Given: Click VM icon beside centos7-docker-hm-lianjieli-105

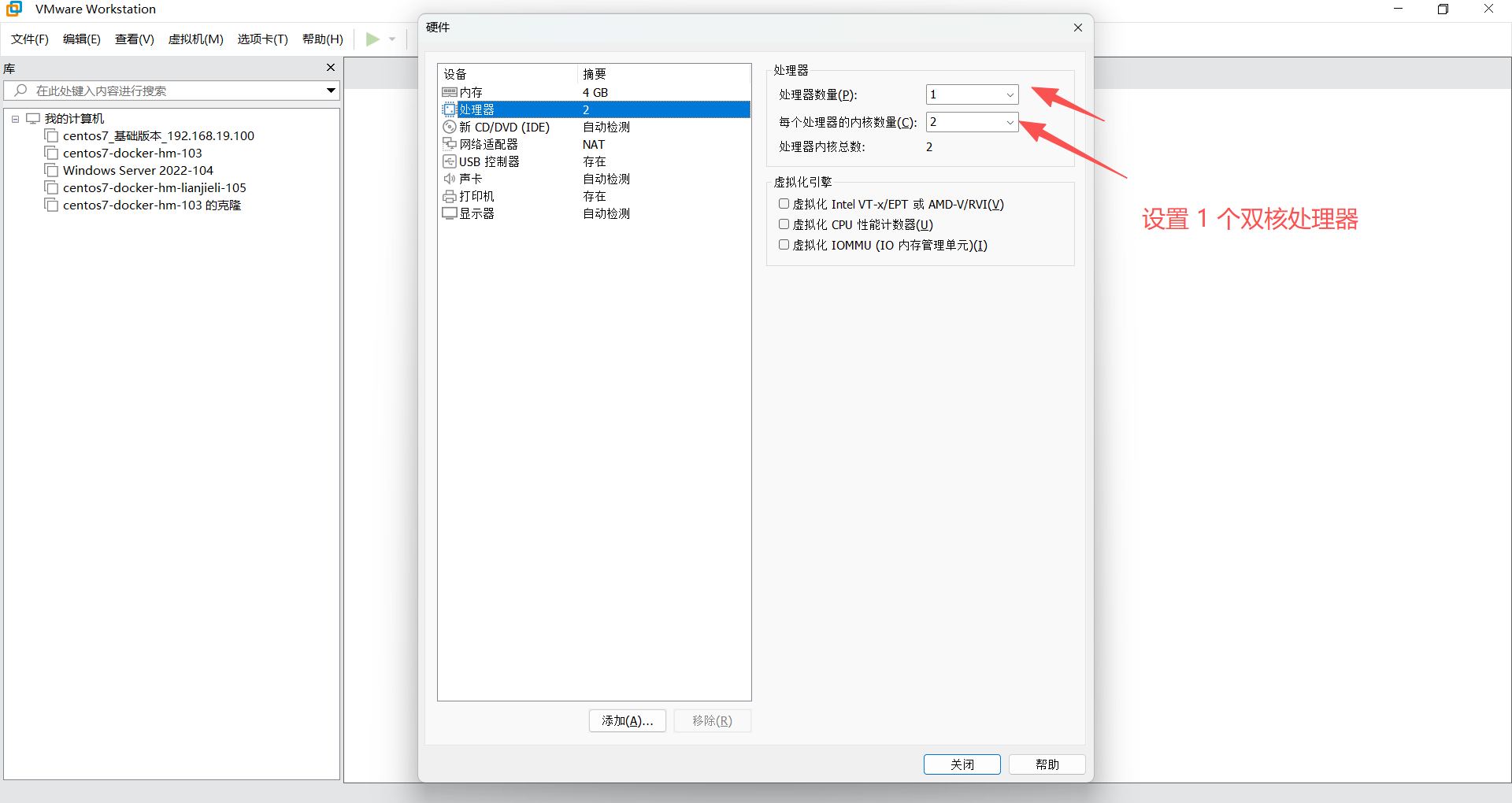Looking at the screenshot, I should [x=51, y=187].
